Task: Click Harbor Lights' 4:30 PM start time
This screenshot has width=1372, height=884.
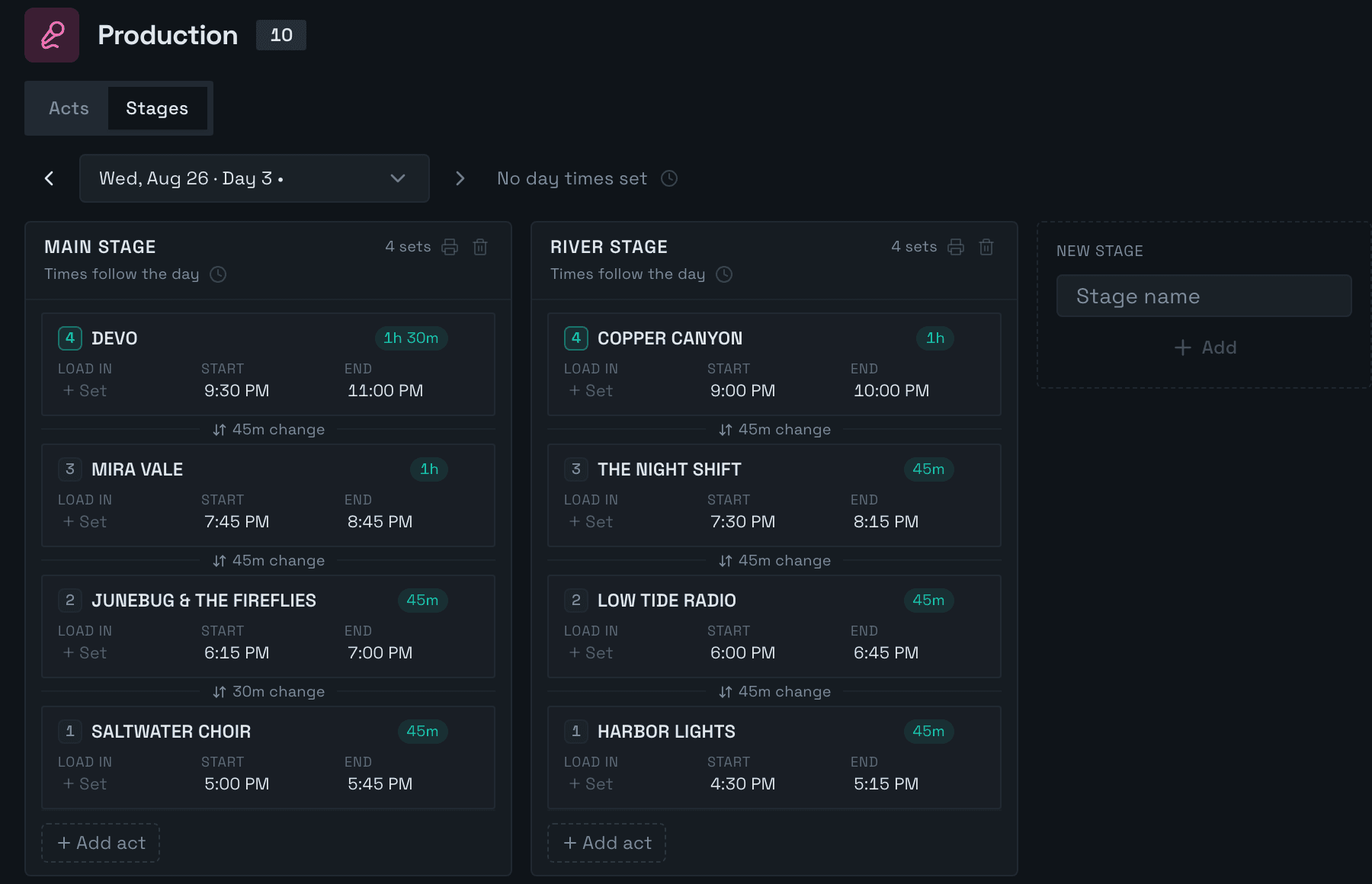Action: [x=742, y=784]
